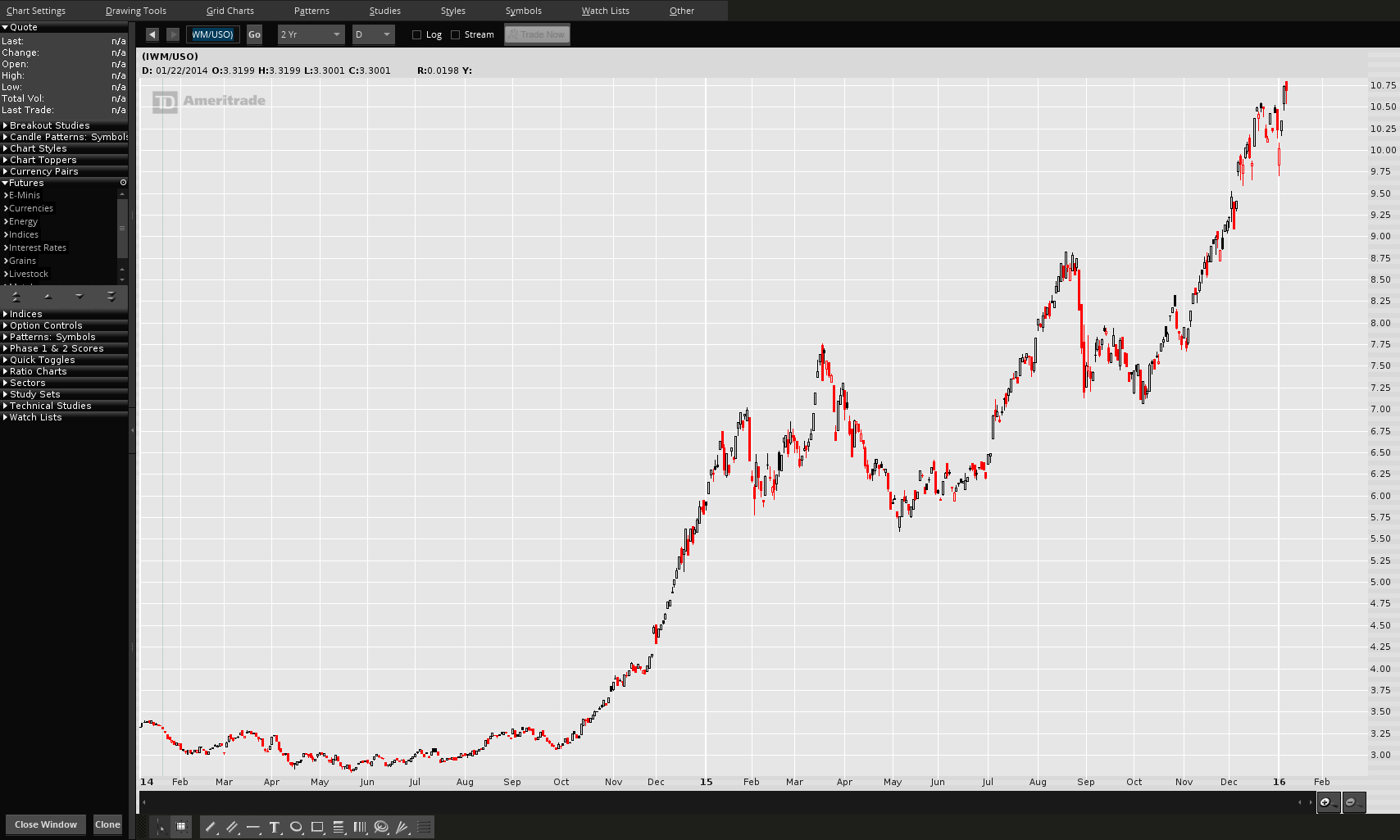This screenshot has height=840, width=1400.
Task: Activate the Fibonacci spiral tool
Action: pyautogui.click(x=381, y=827)
